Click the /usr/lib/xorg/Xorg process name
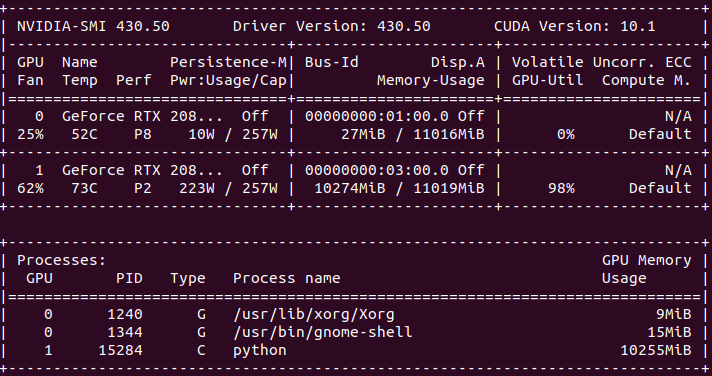Screen dimensions: 712x376 pos(314,314)
